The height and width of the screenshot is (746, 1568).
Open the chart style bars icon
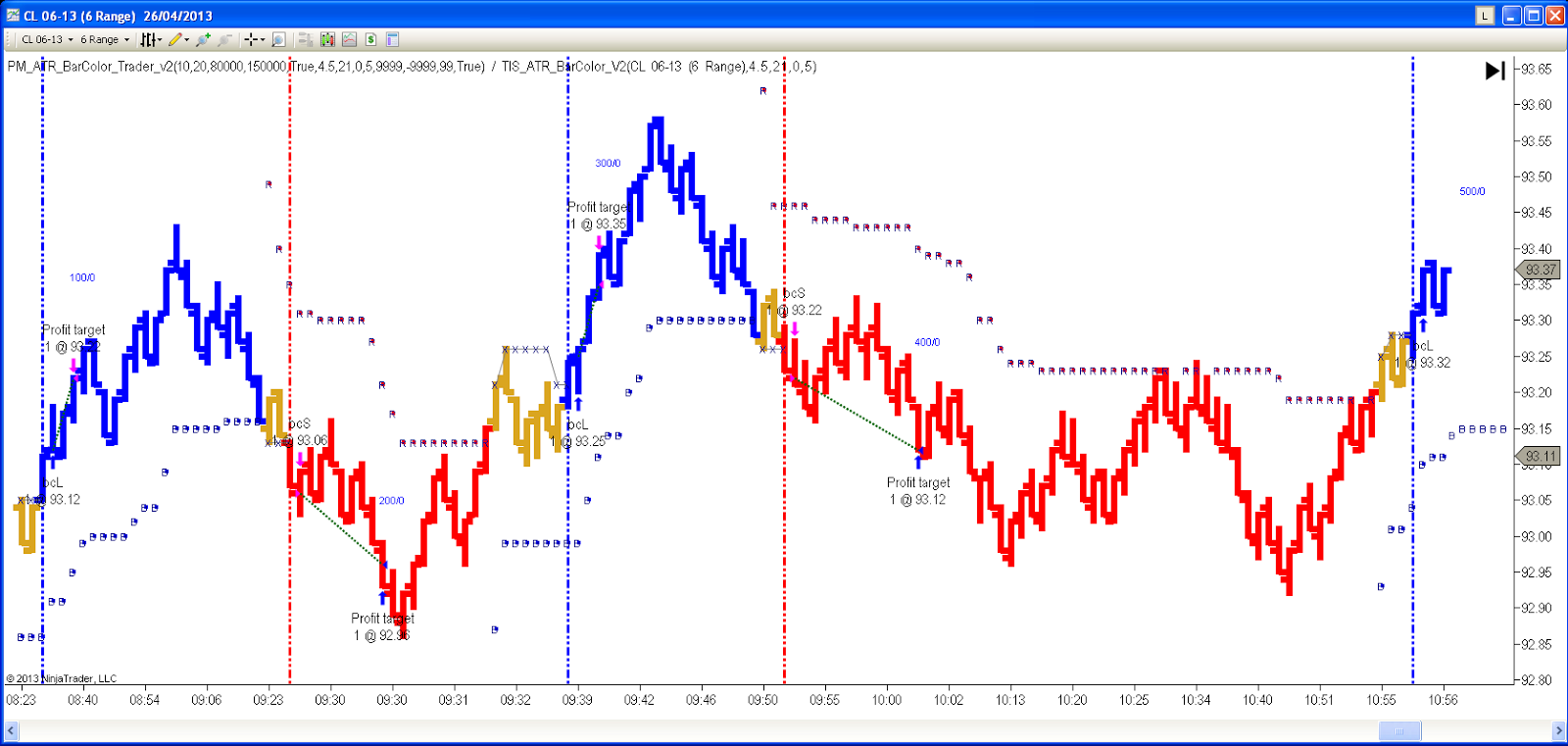click(x=148, y=39)
